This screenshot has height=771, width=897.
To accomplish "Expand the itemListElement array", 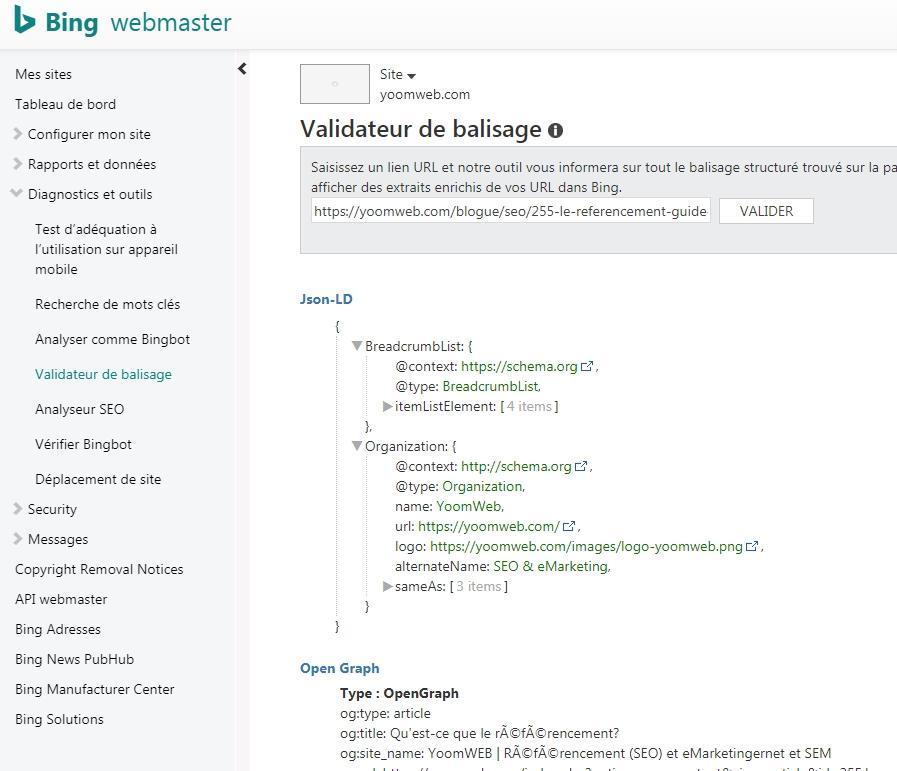I will (x=388, y=406).
